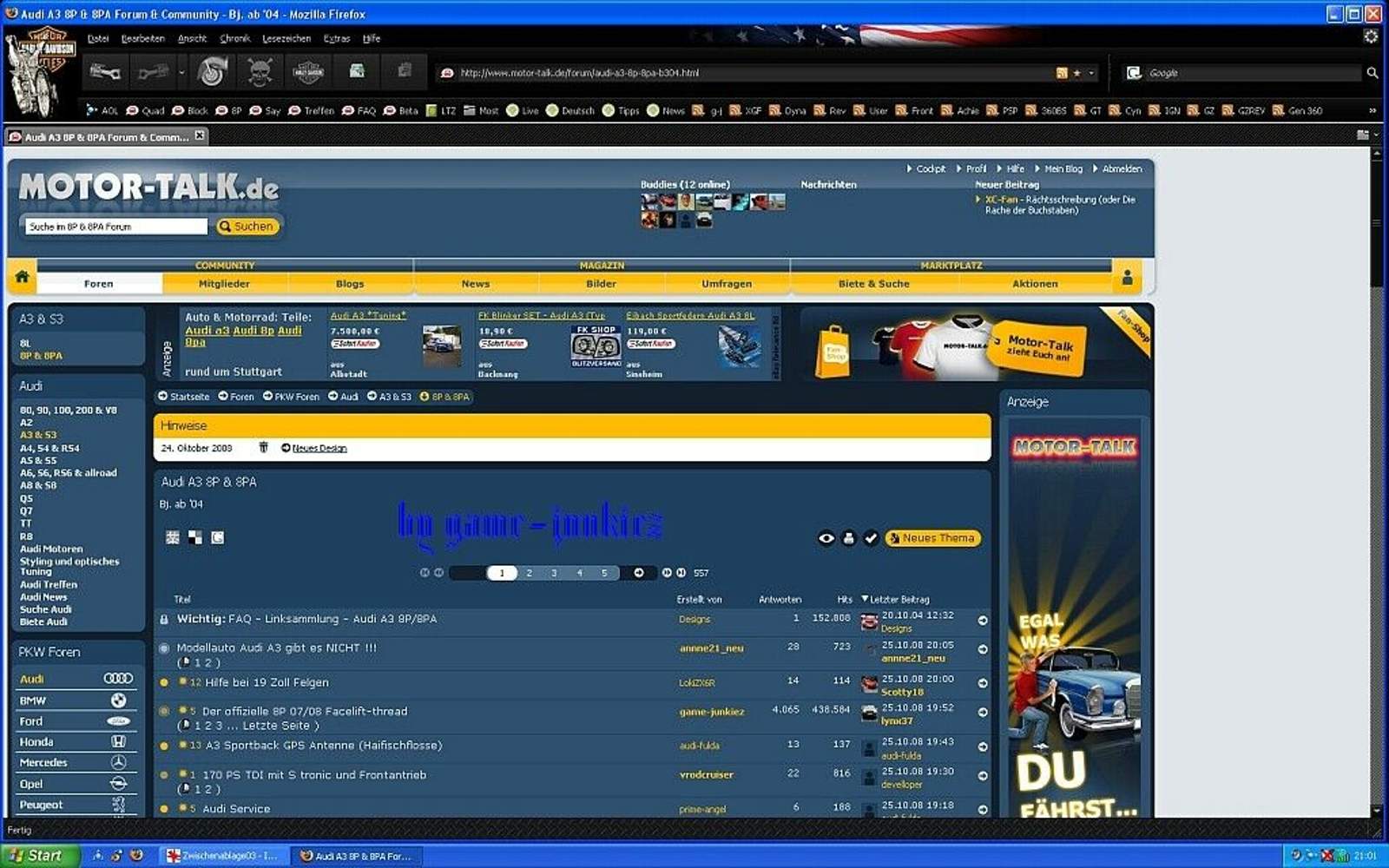Open the Neues Design notice link
This screenshot has height=868, width=1389.
[319, 449]
